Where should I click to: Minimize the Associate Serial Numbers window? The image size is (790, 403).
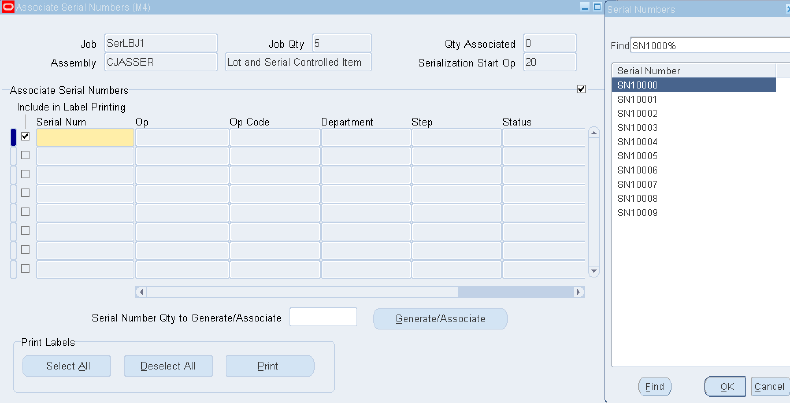585,7
